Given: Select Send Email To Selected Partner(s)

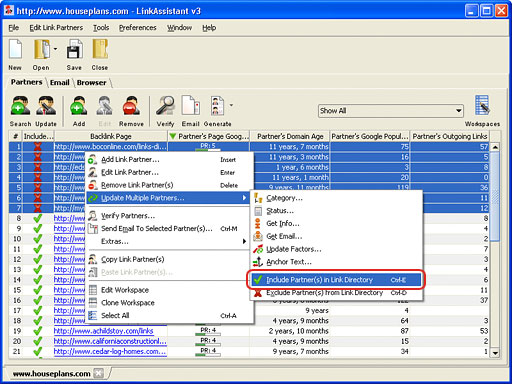Looking at the screenshot, I should point(169,229).
